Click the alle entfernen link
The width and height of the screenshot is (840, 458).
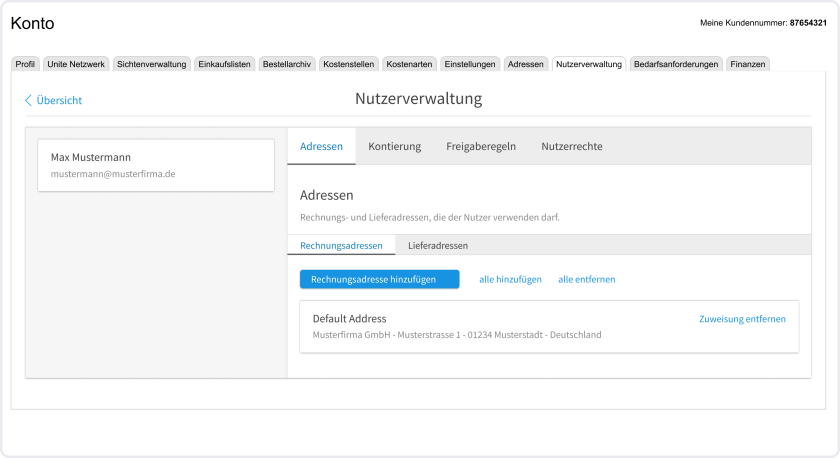tap(586, 280)
